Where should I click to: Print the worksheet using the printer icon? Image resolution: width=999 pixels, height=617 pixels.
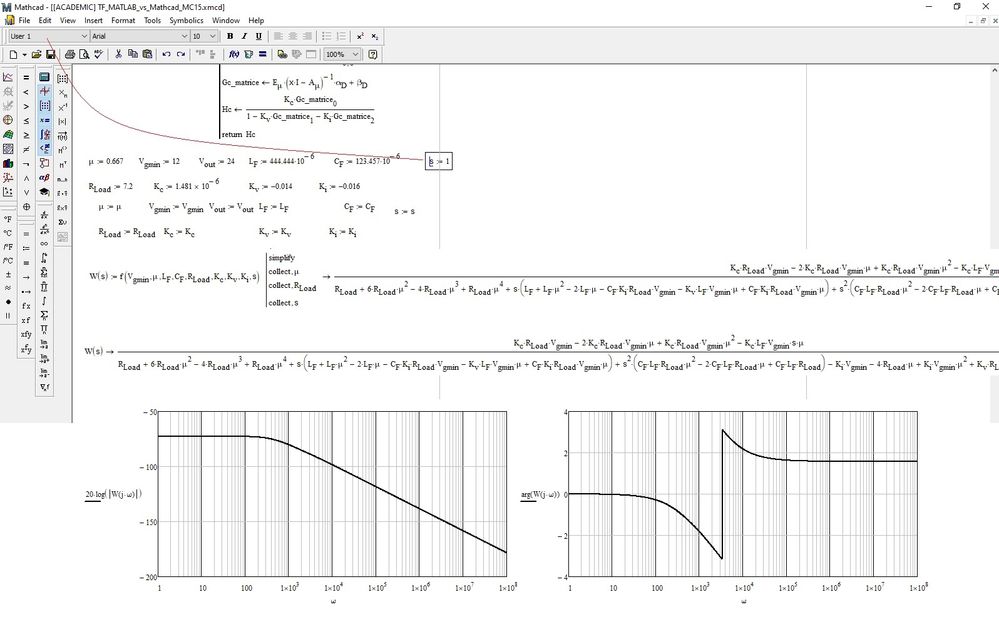click(70, 54)
